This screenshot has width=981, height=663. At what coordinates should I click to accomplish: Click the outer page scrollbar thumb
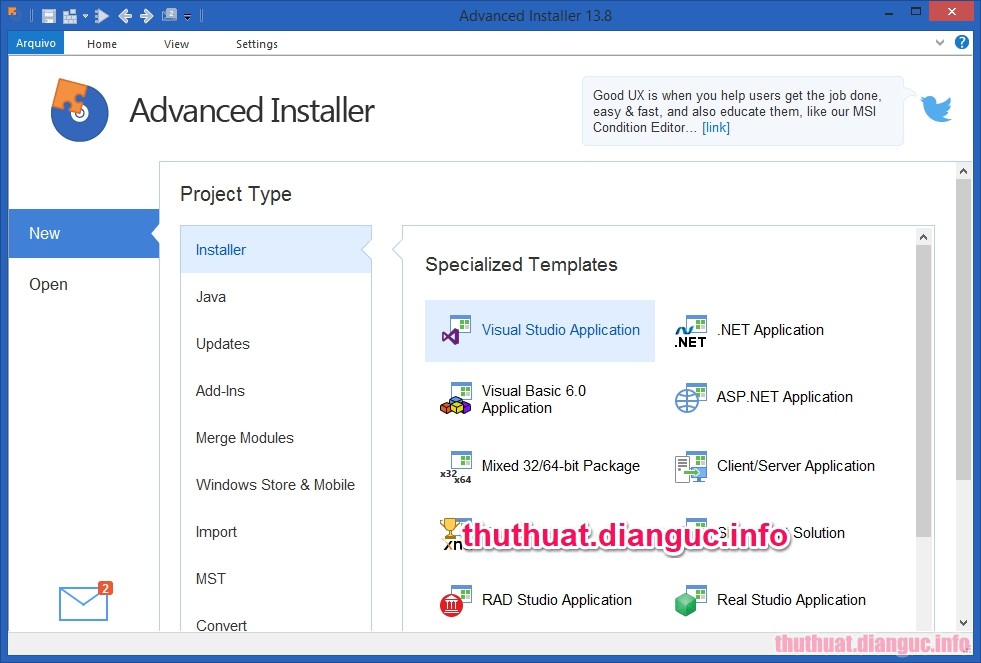pyautogui.click(x=963, y=330)
